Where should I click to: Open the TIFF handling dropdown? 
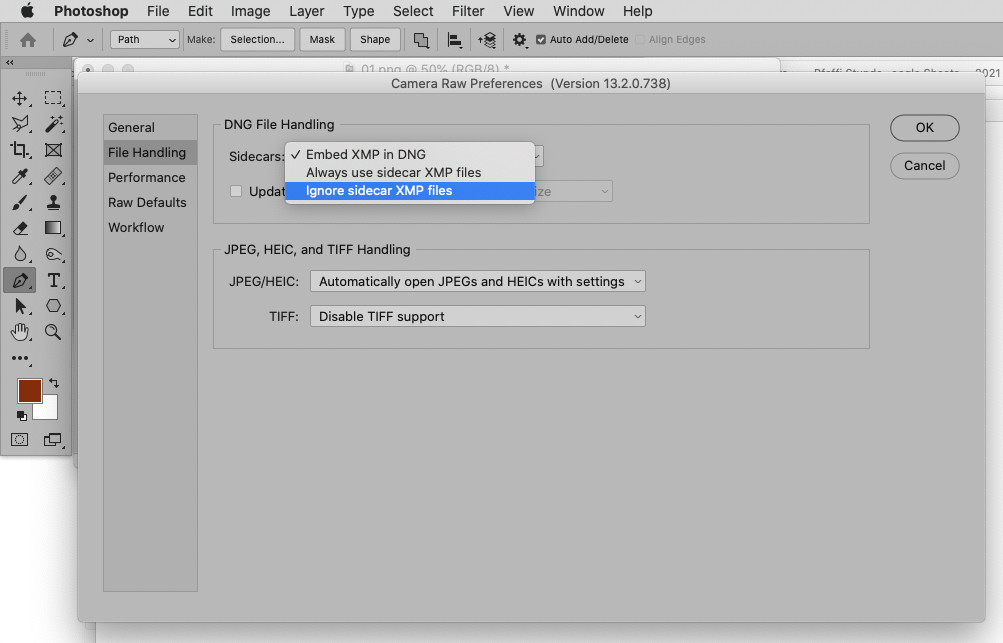tap(477, 316)
